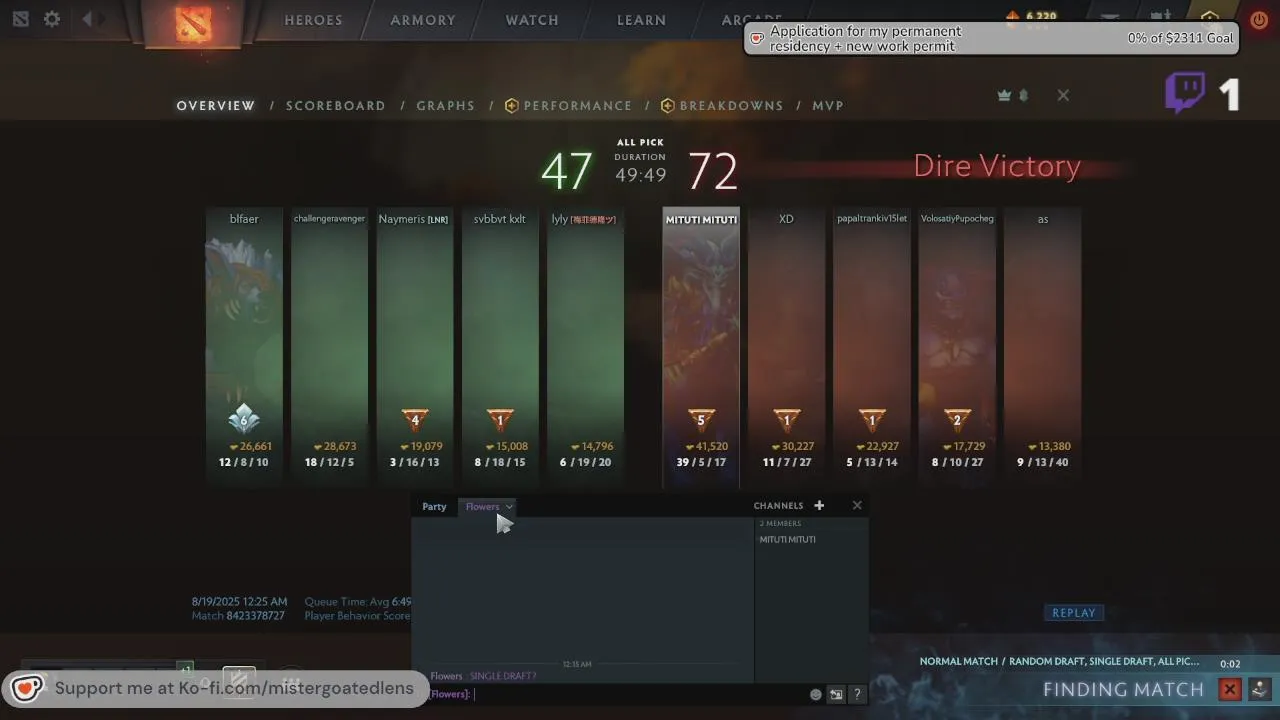1280x720 pixels.
Task: Switch to the Party chat tab
Action: 434,506
